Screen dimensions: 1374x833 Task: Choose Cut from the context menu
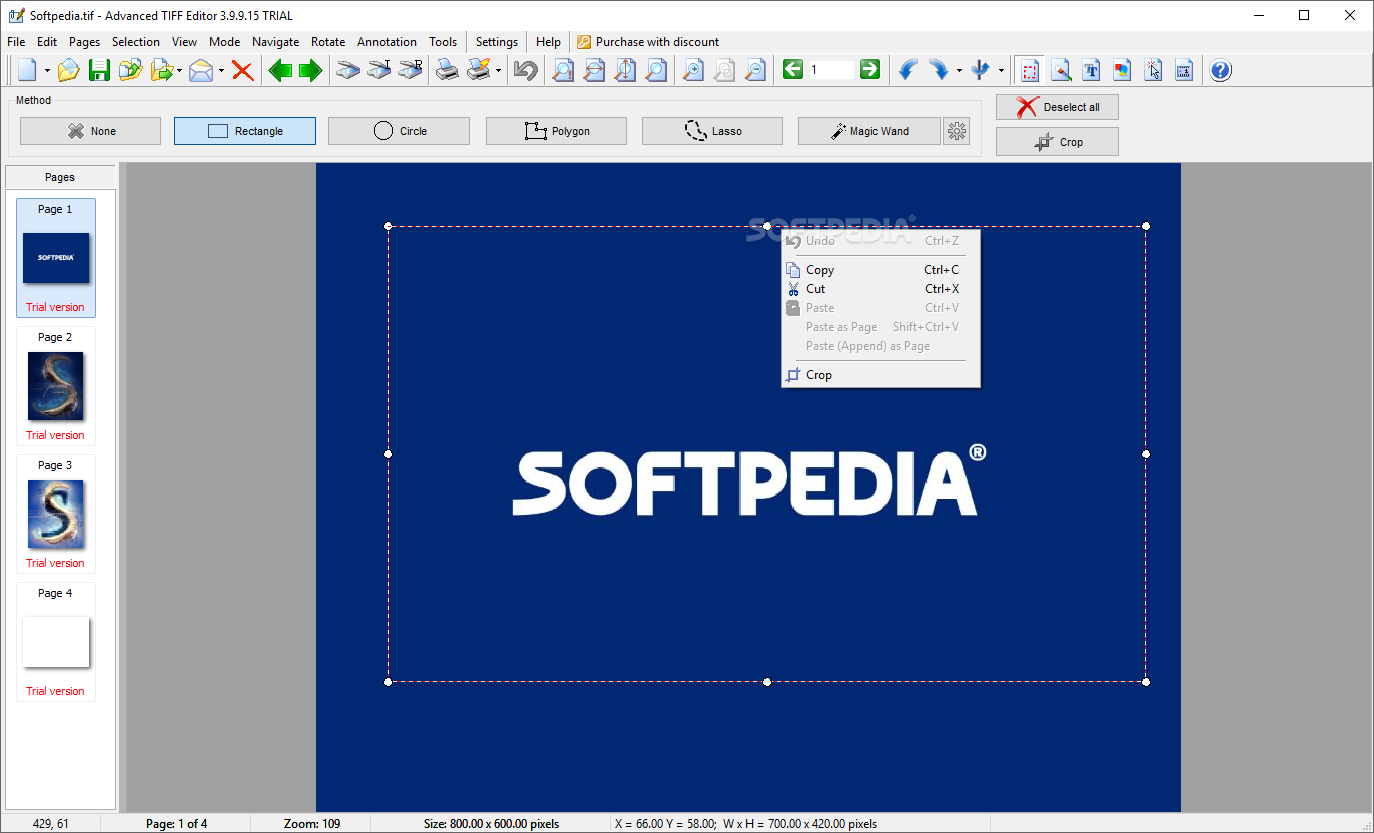881,289
